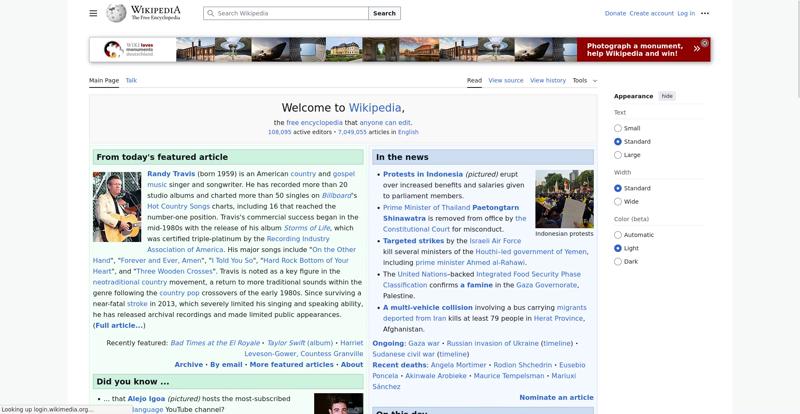
Task: Expand the Tools dropdown
Action: click(x=585, y=81)
